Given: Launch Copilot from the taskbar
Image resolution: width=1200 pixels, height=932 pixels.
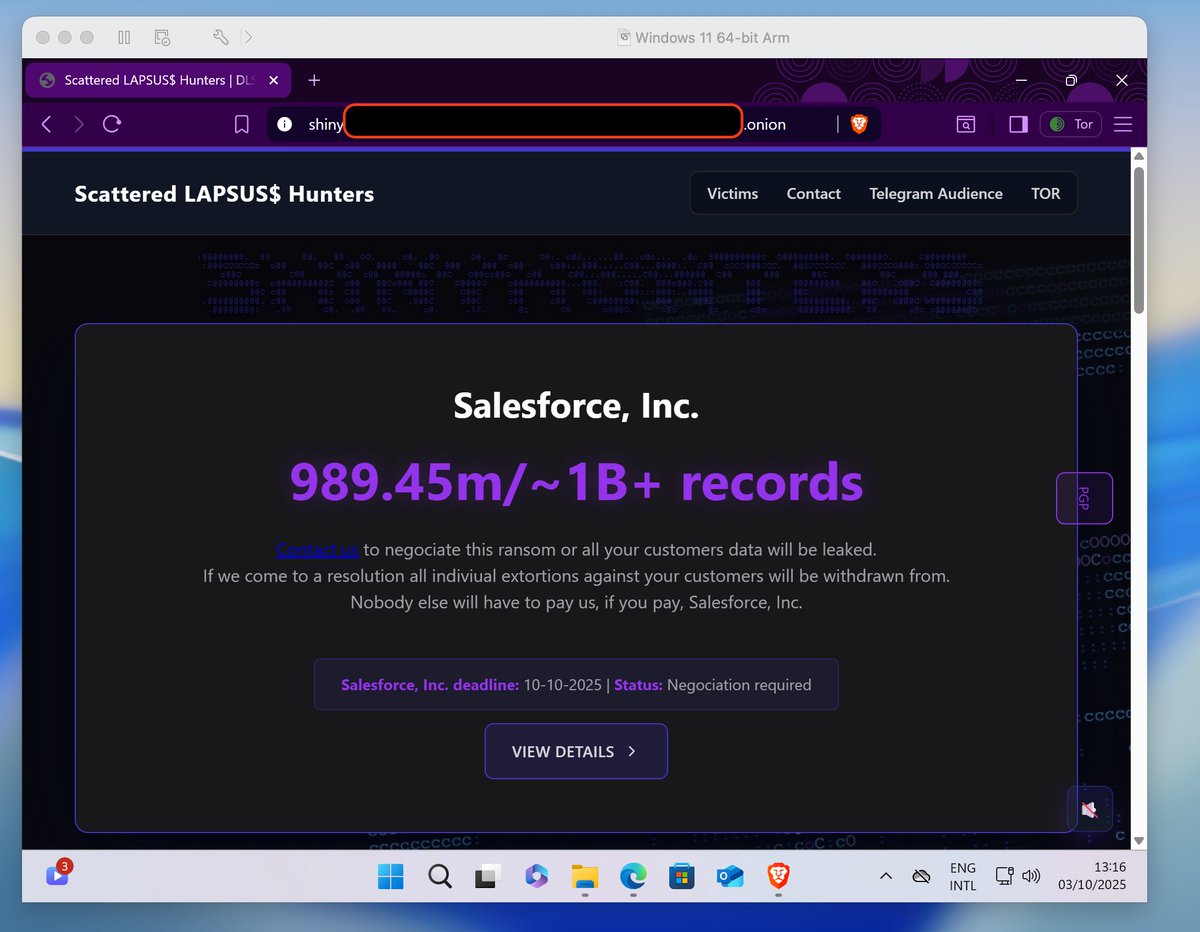Looking at the screenshot, I should tap(536, 877).
